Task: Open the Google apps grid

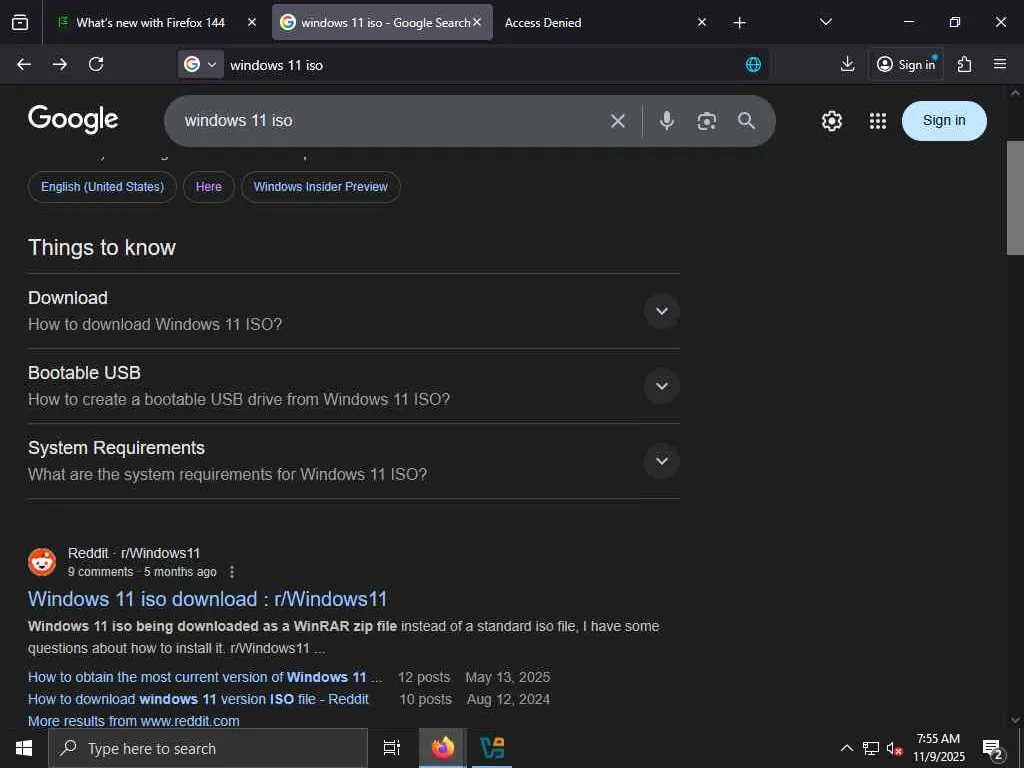Action: pyautogui.click(x=878, y=121)
